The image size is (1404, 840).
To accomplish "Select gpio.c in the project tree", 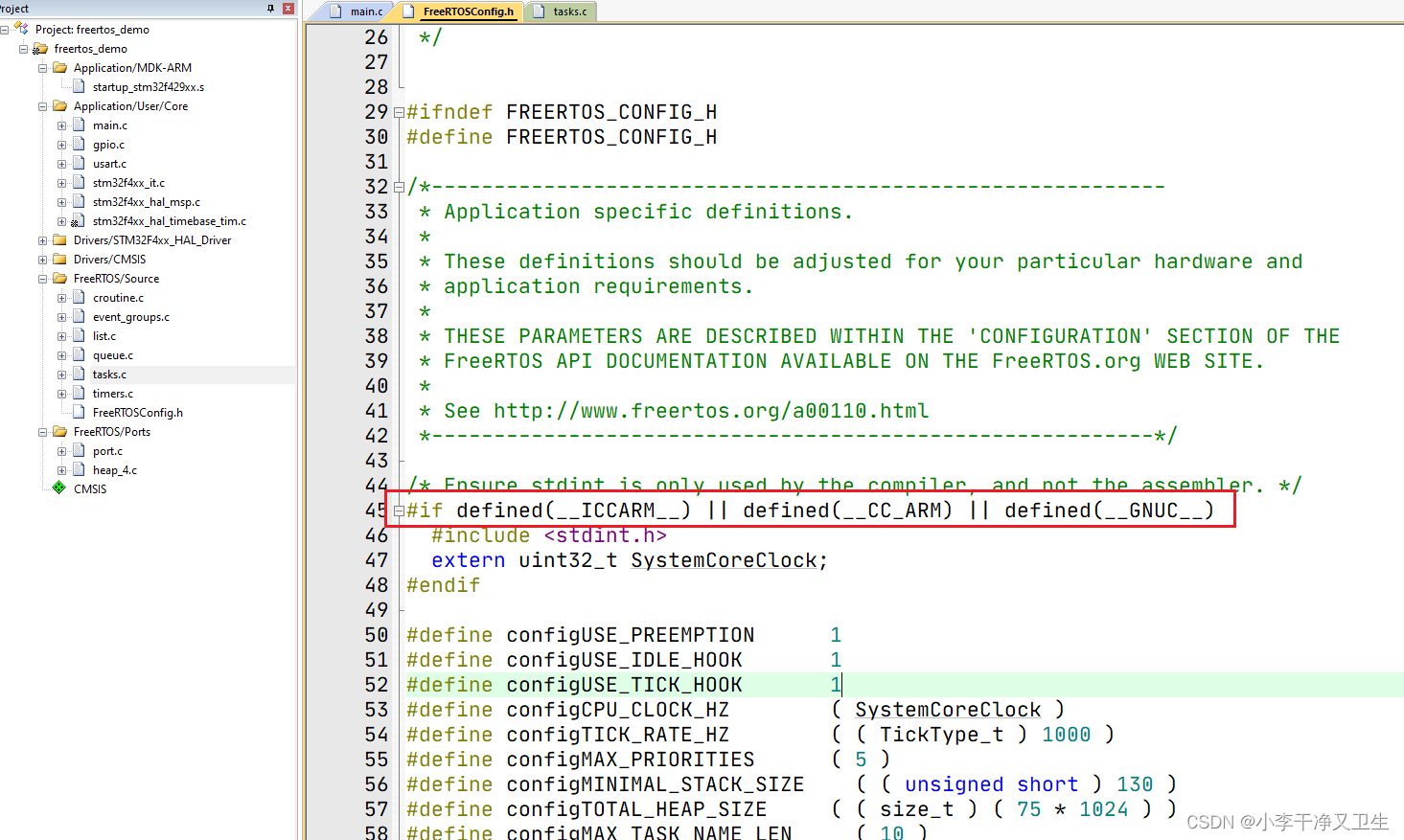I will pos(108,145).
